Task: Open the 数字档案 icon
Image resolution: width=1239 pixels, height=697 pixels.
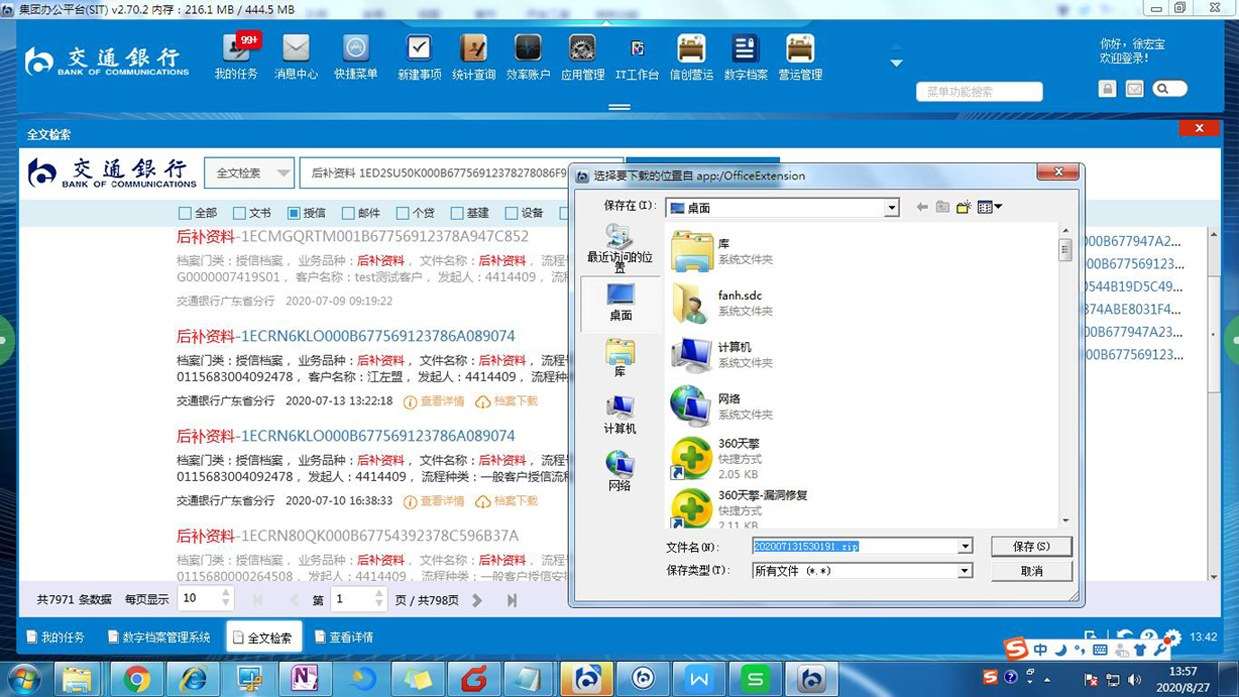Action: tap(745, 55)
